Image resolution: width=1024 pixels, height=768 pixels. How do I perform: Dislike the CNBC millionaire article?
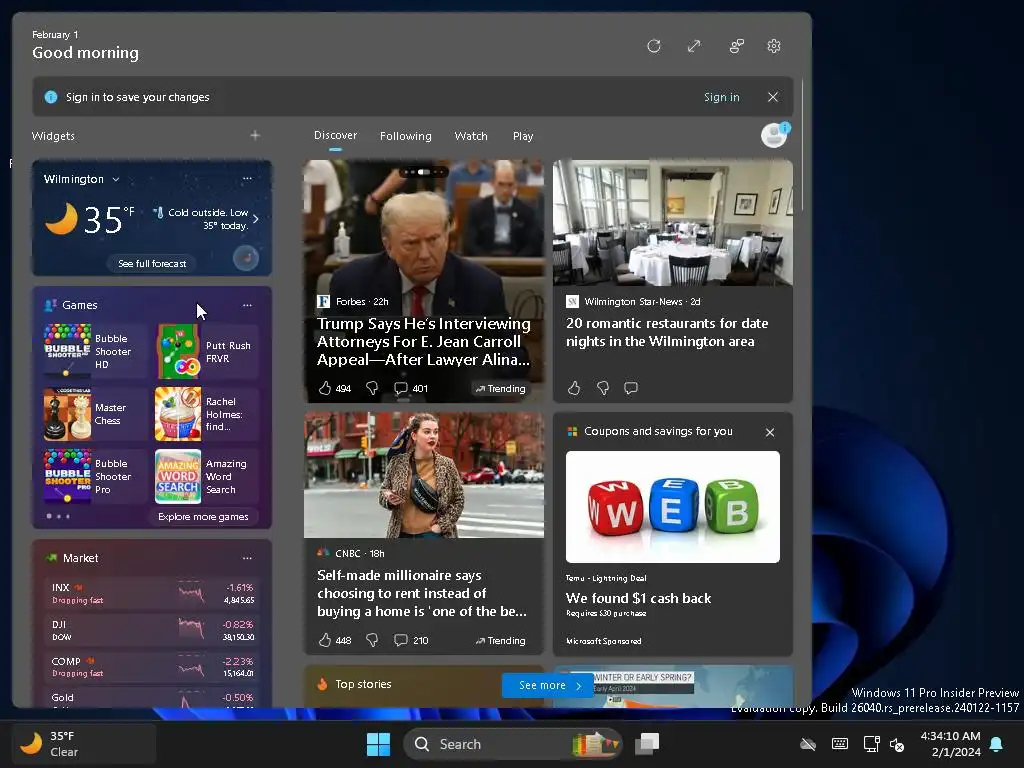[372, 640]
